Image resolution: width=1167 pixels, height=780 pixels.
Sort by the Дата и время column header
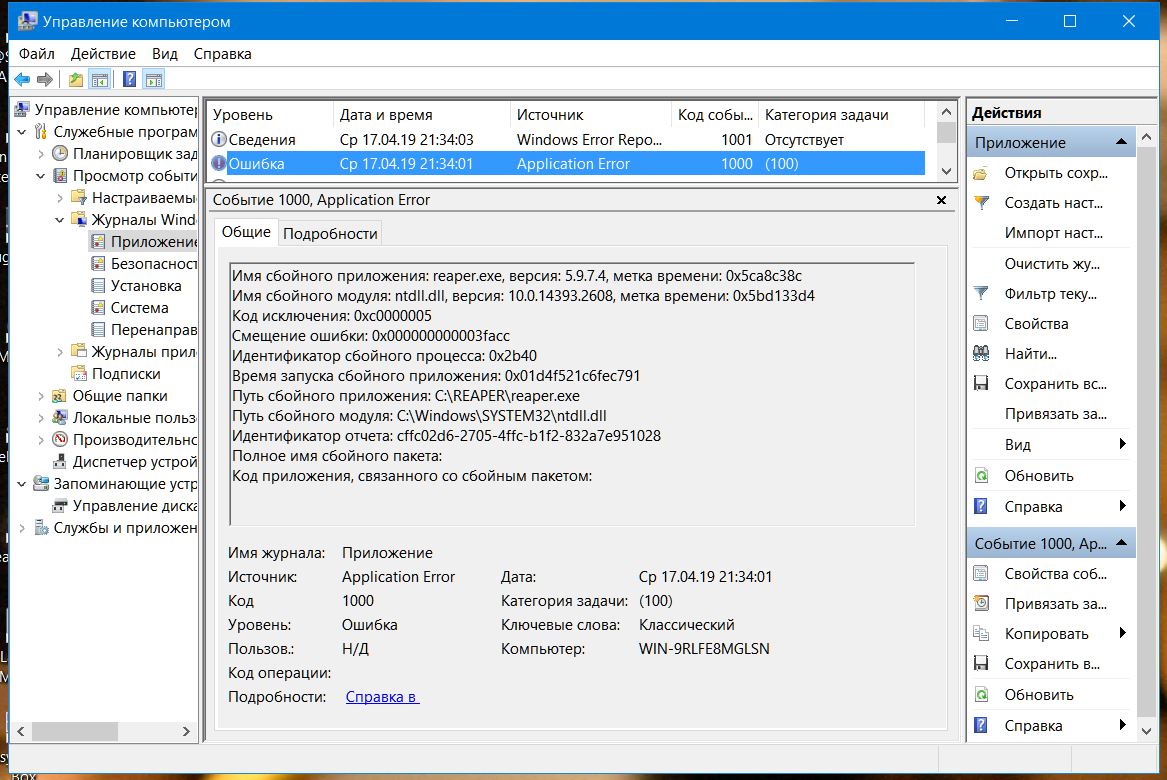pos(422,115)
